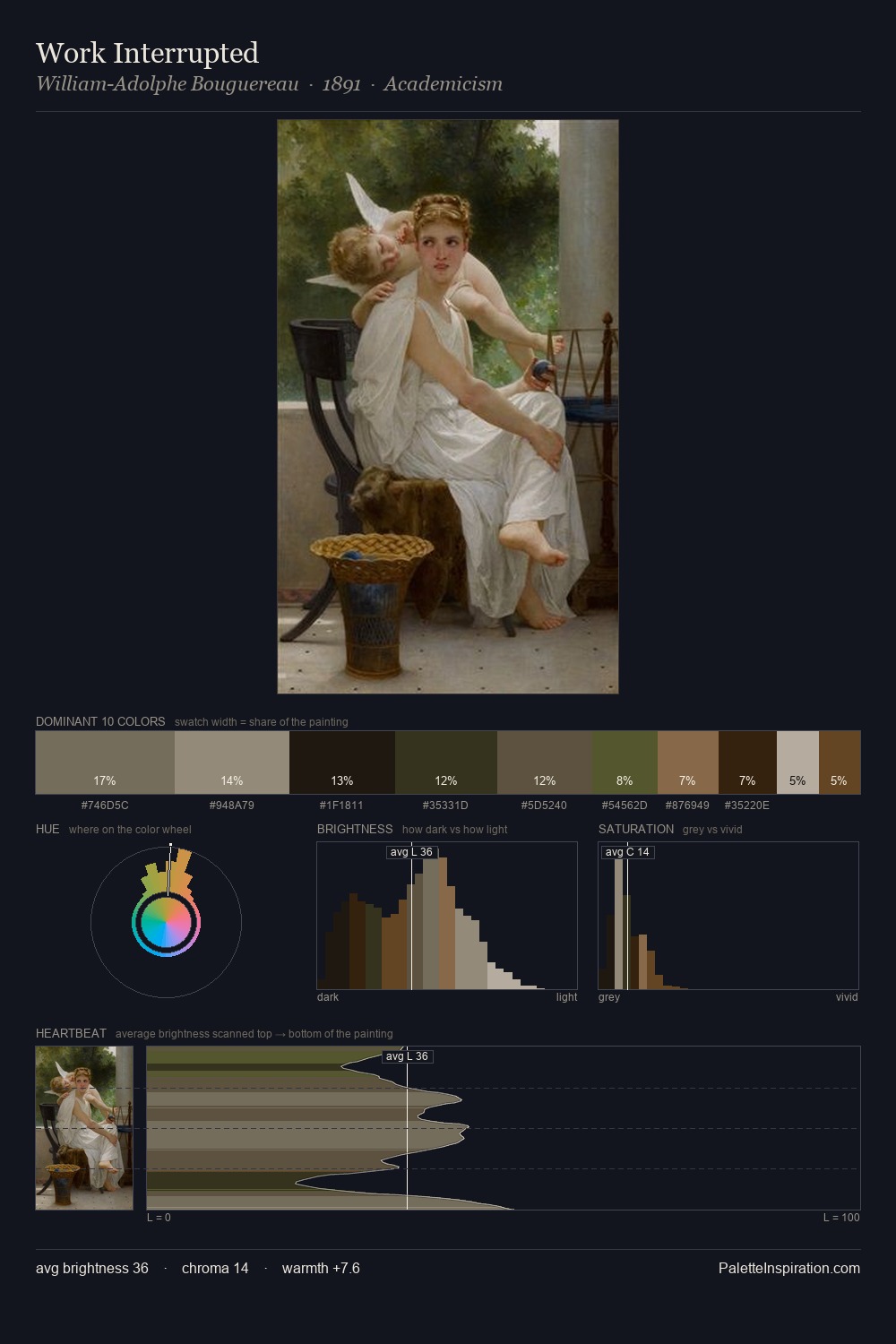Click the 'Academicism' style label

[x=443, y=84]
